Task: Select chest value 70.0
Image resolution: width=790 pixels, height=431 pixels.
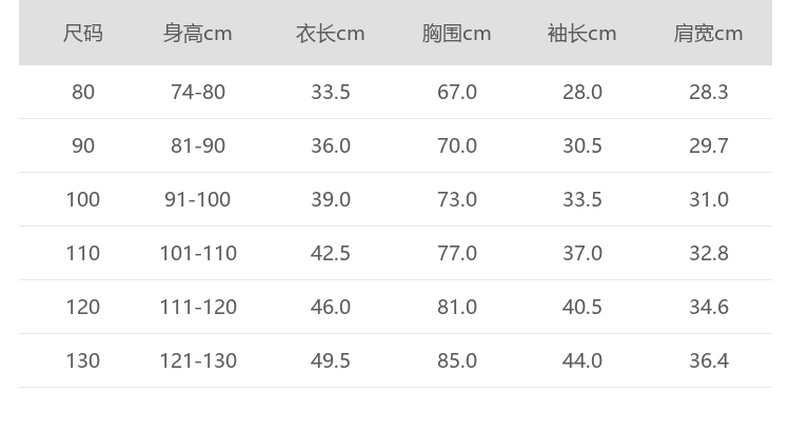Action: [x=457, y=146]
